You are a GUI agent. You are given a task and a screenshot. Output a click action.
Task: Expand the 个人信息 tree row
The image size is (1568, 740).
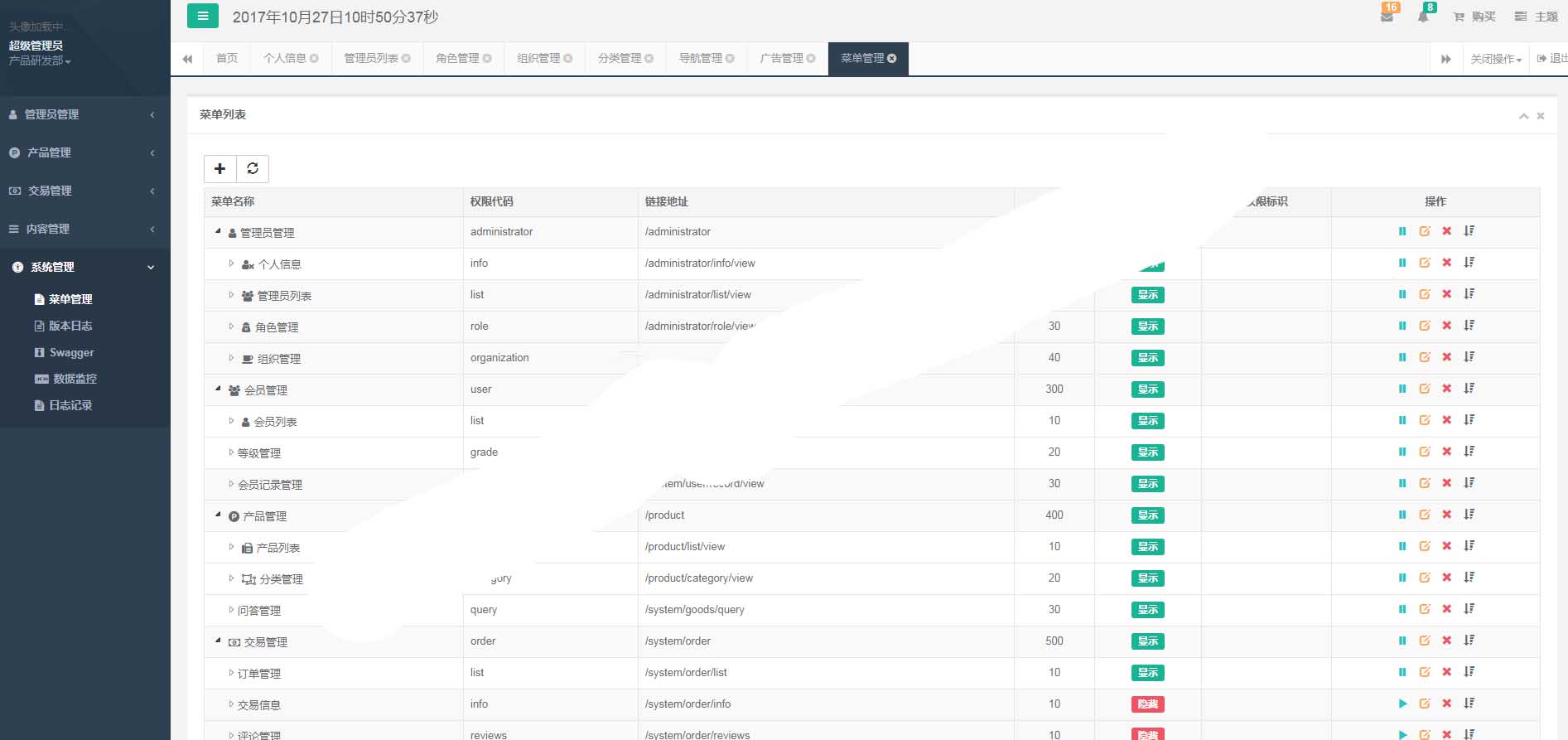coord(231,264)
